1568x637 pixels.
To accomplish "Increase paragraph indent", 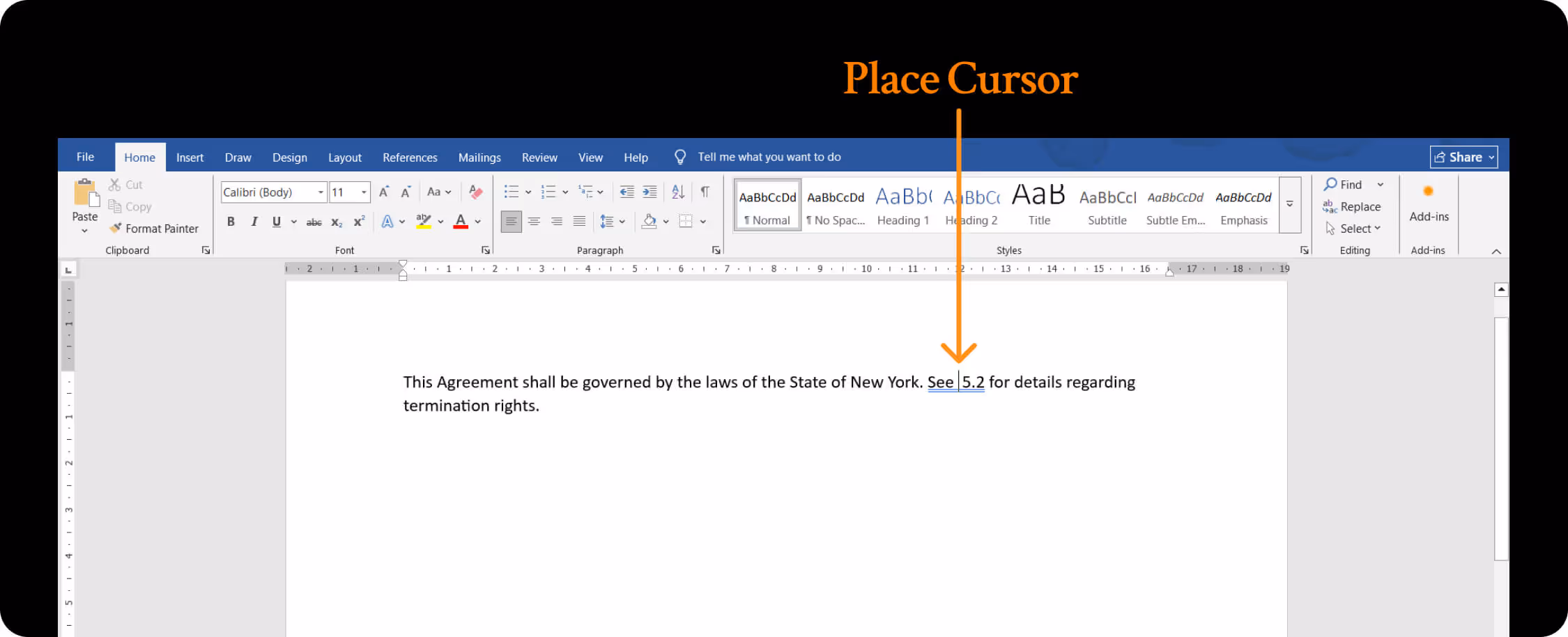I will [650, 192].
